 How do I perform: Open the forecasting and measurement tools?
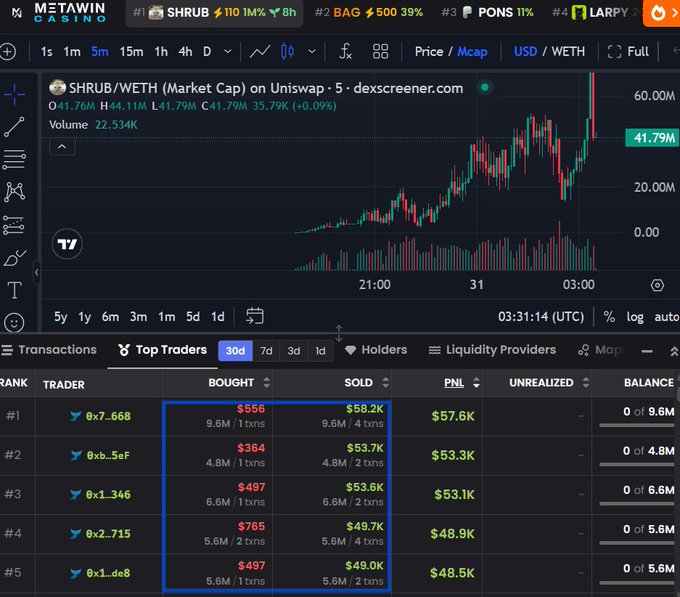(x=13, y=225)
